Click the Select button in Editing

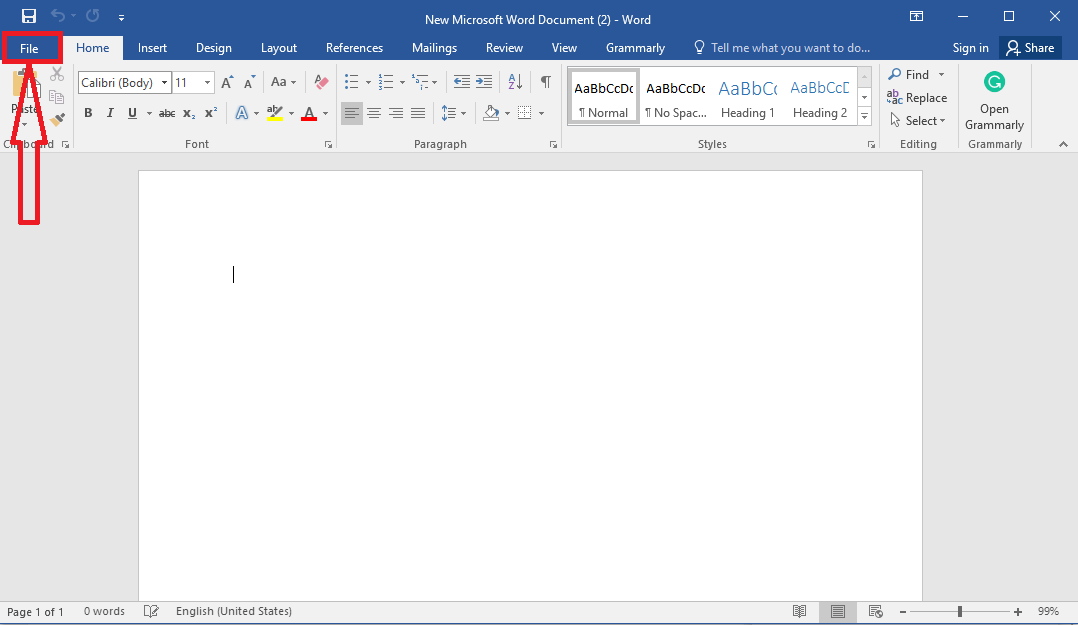pos(917,120)
